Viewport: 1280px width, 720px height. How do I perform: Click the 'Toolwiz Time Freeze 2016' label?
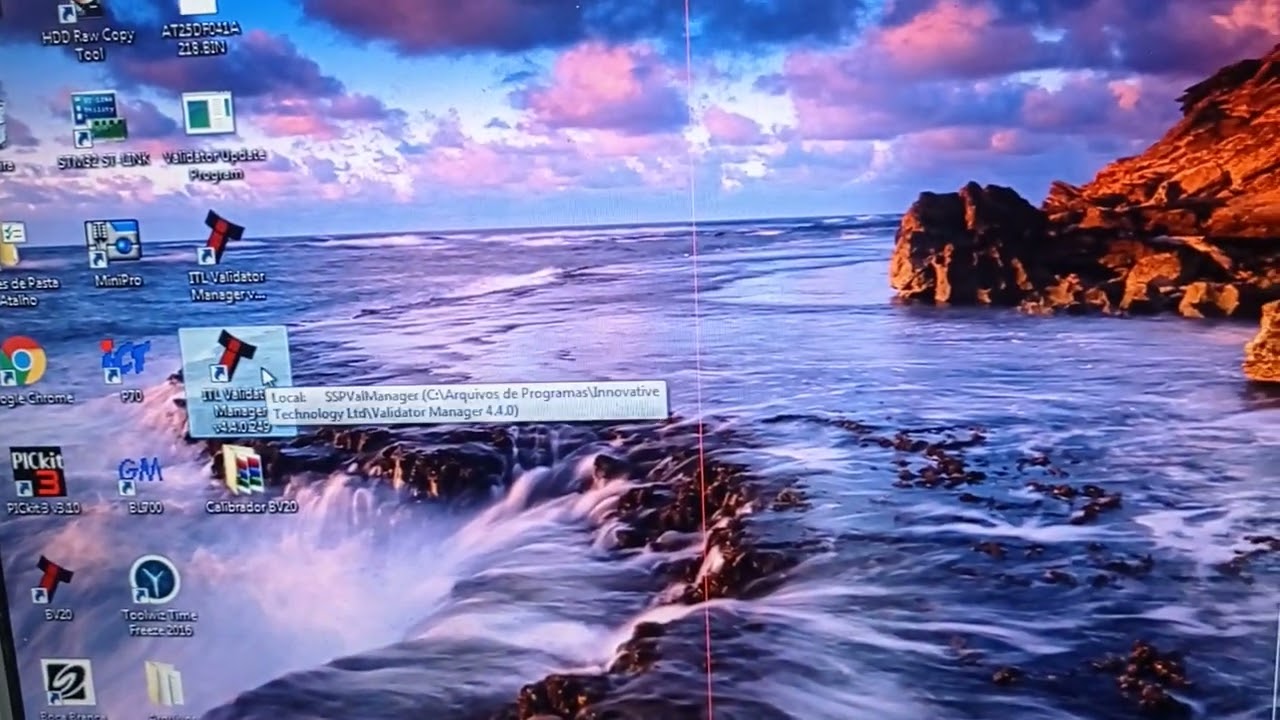click(160, 622)
